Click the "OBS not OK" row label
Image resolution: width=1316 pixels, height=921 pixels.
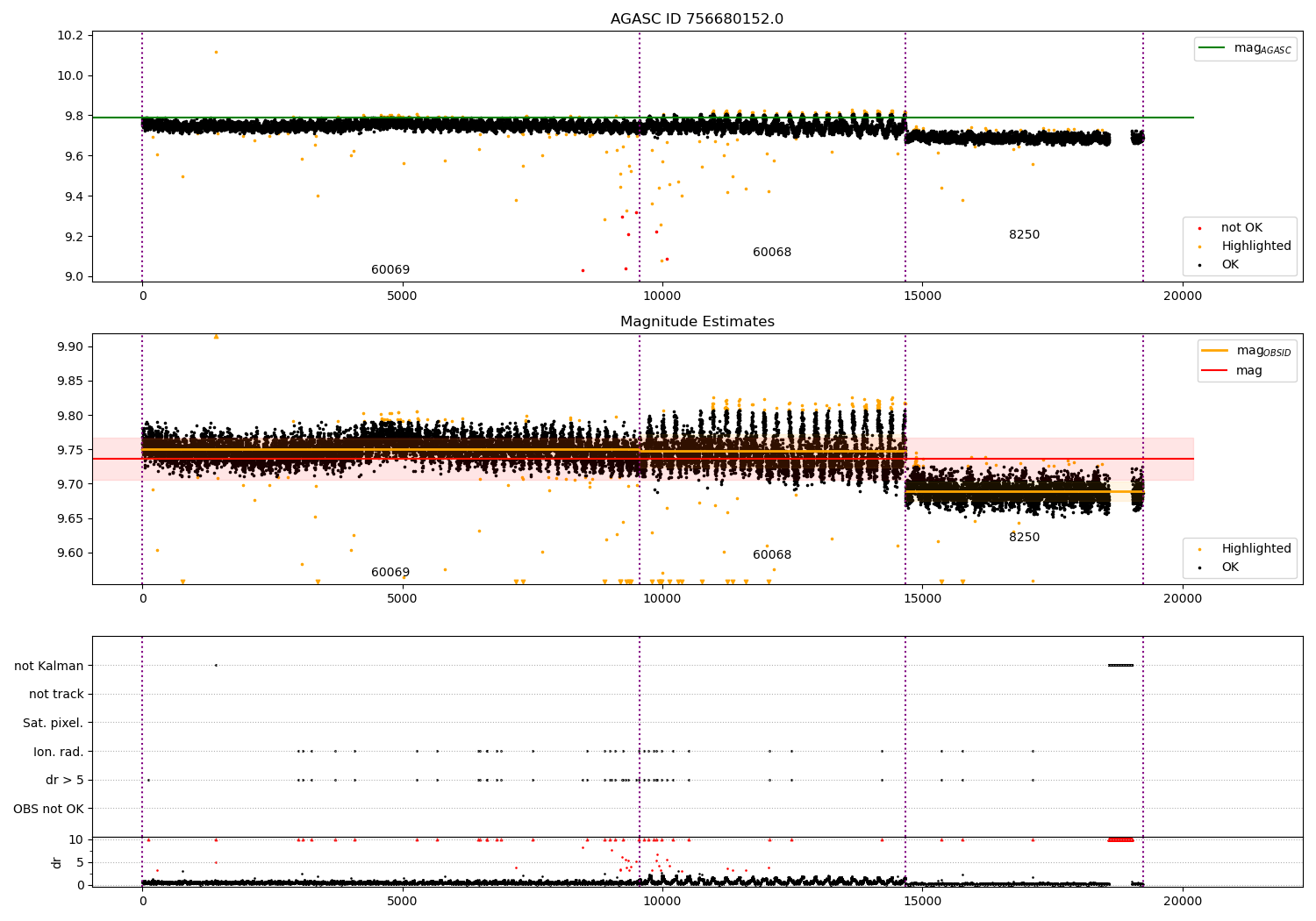[x=48, y=809]
